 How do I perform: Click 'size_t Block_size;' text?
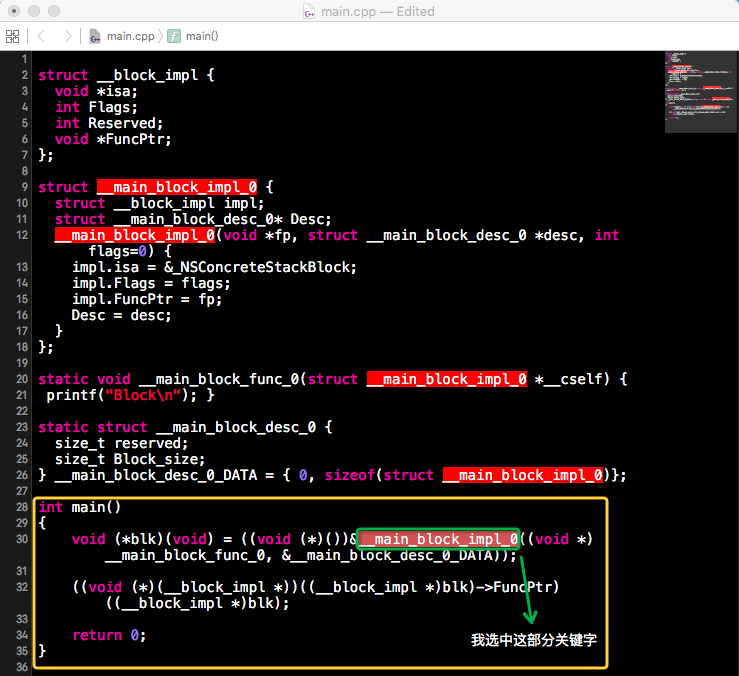[x=130, y=460]
